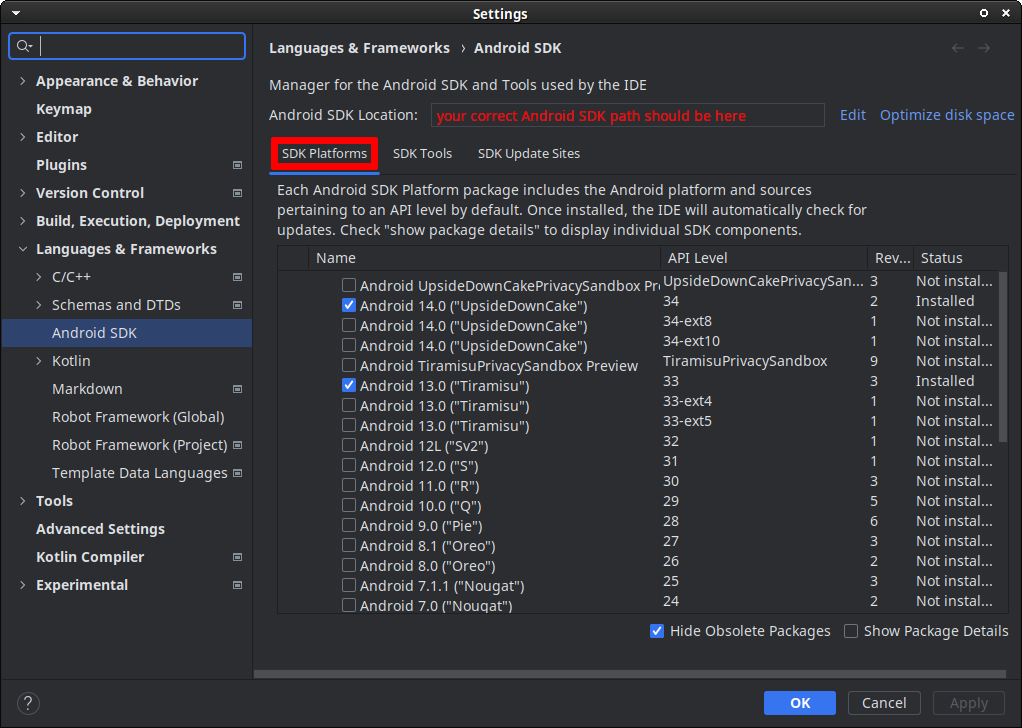Viewport: 1022px width, 728px height.
Task: Click the project-level icon next to Version Control
Action: [237, 193]
